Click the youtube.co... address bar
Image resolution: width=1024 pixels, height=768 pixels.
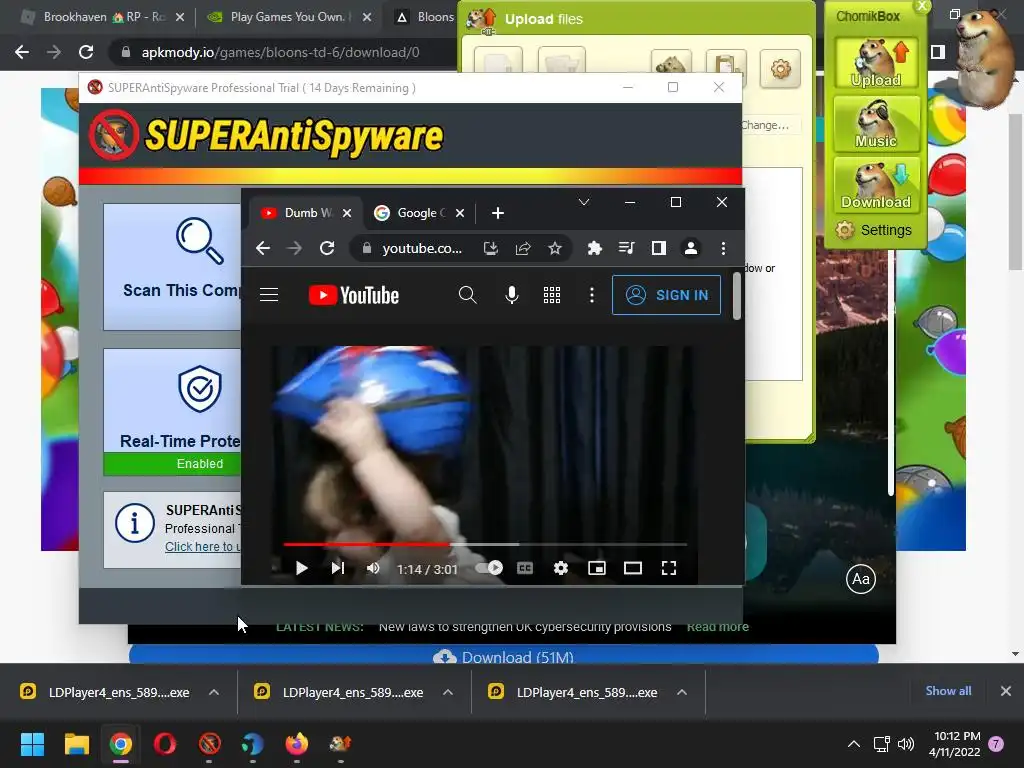[x=422, y=248]
